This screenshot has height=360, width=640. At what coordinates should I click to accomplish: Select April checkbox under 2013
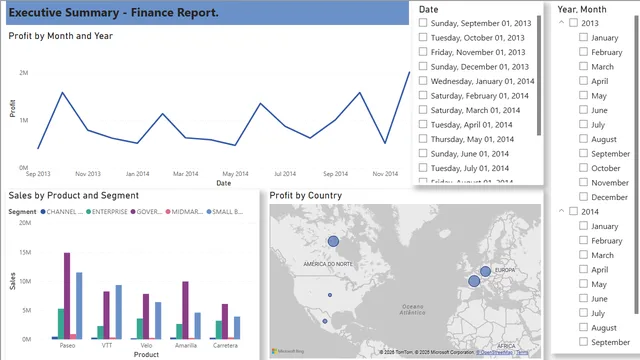coord(583,80)
